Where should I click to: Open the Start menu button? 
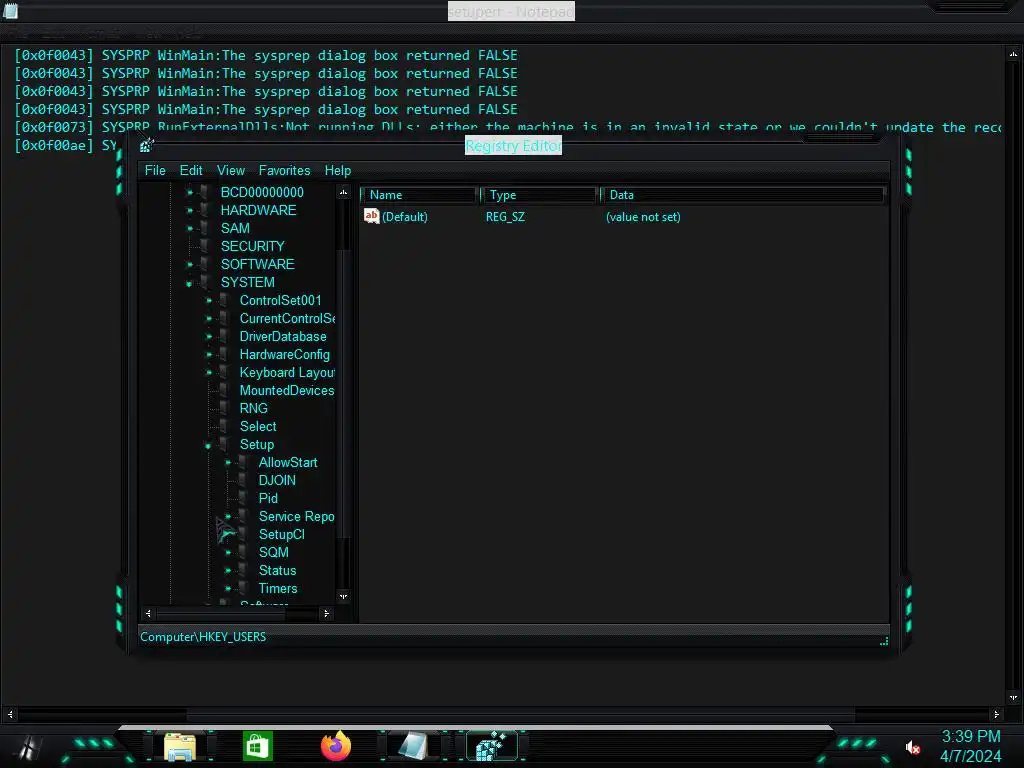click(27, 746)
